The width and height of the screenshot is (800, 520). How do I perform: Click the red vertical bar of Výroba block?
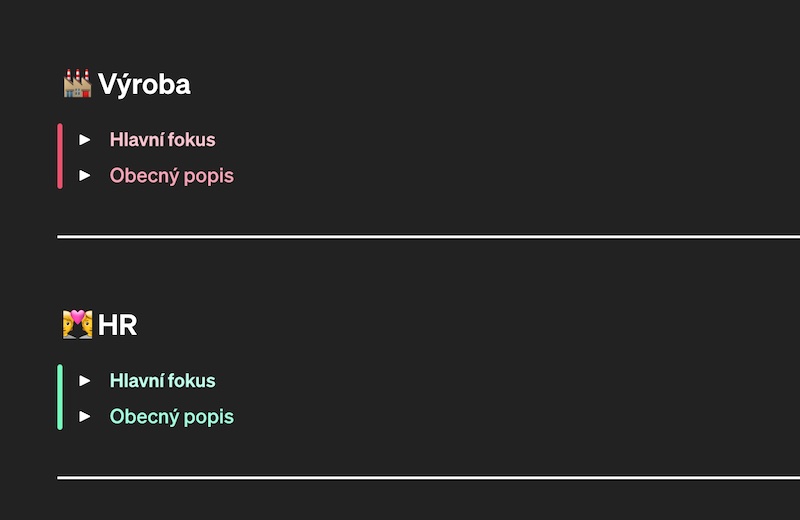coord(60,156)
